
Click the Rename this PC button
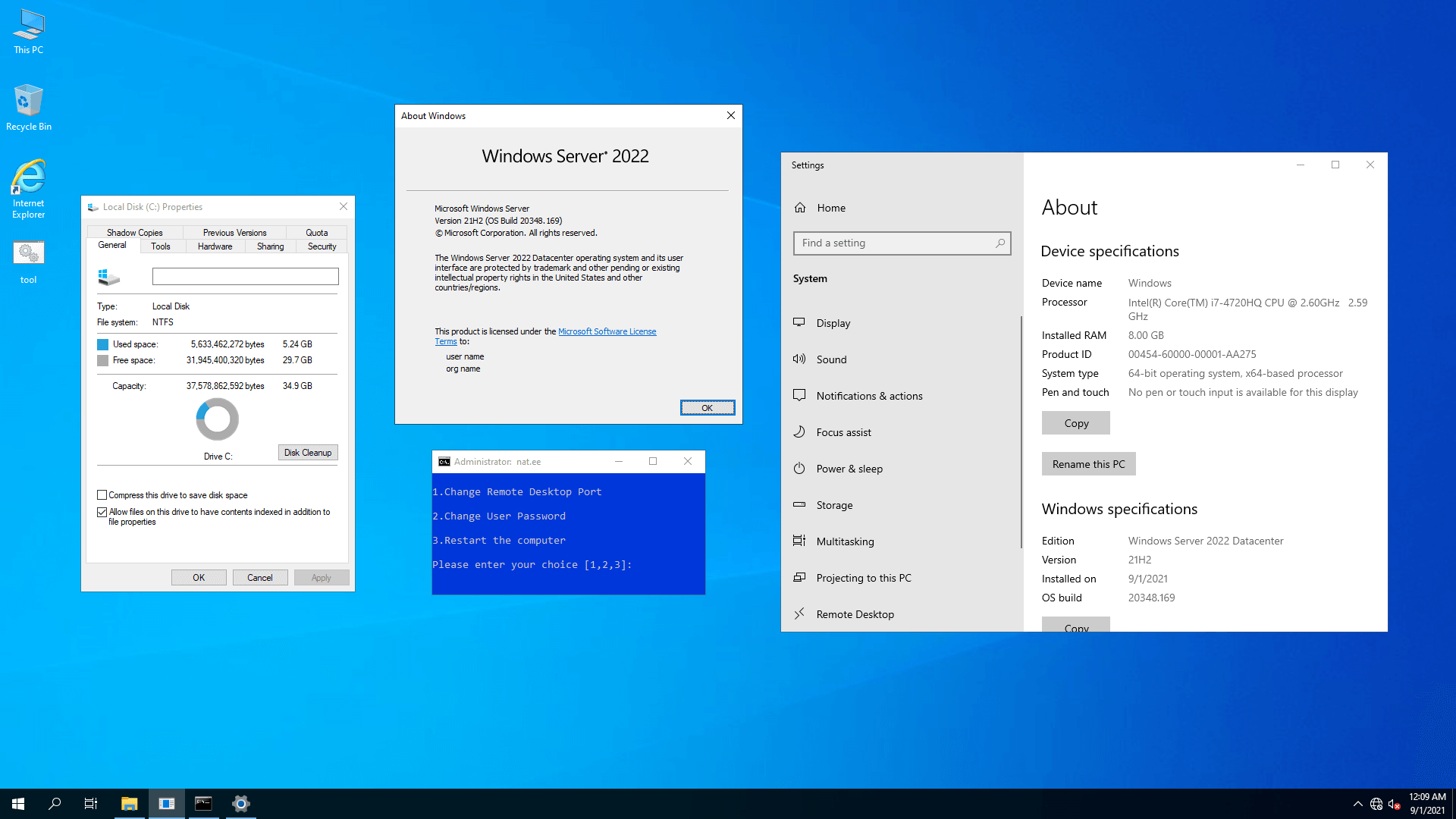(1088, 464)
